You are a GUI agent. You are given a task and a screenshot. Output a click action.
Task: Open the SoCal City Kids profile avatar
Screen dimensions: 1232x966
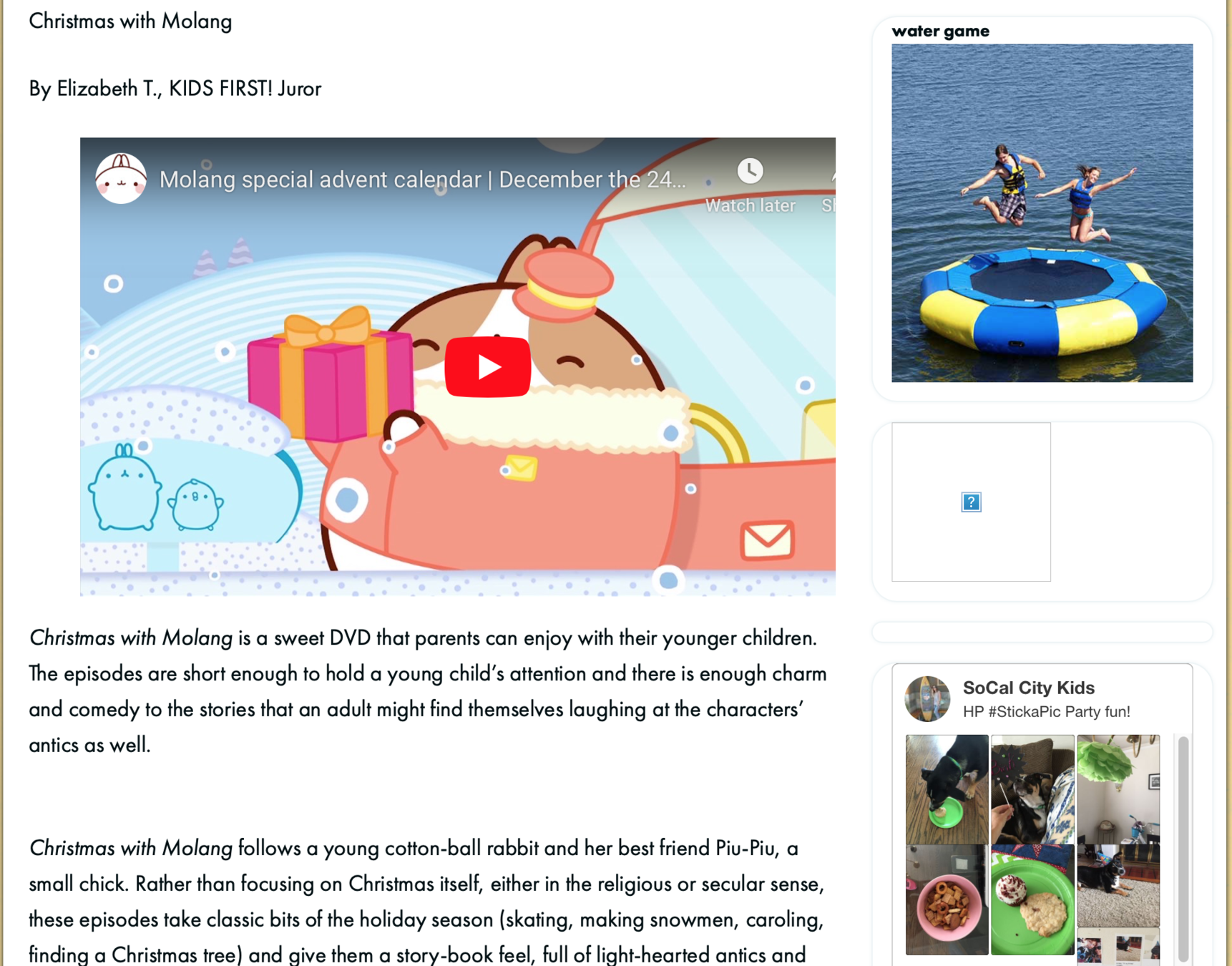click(x=927, y=698)
